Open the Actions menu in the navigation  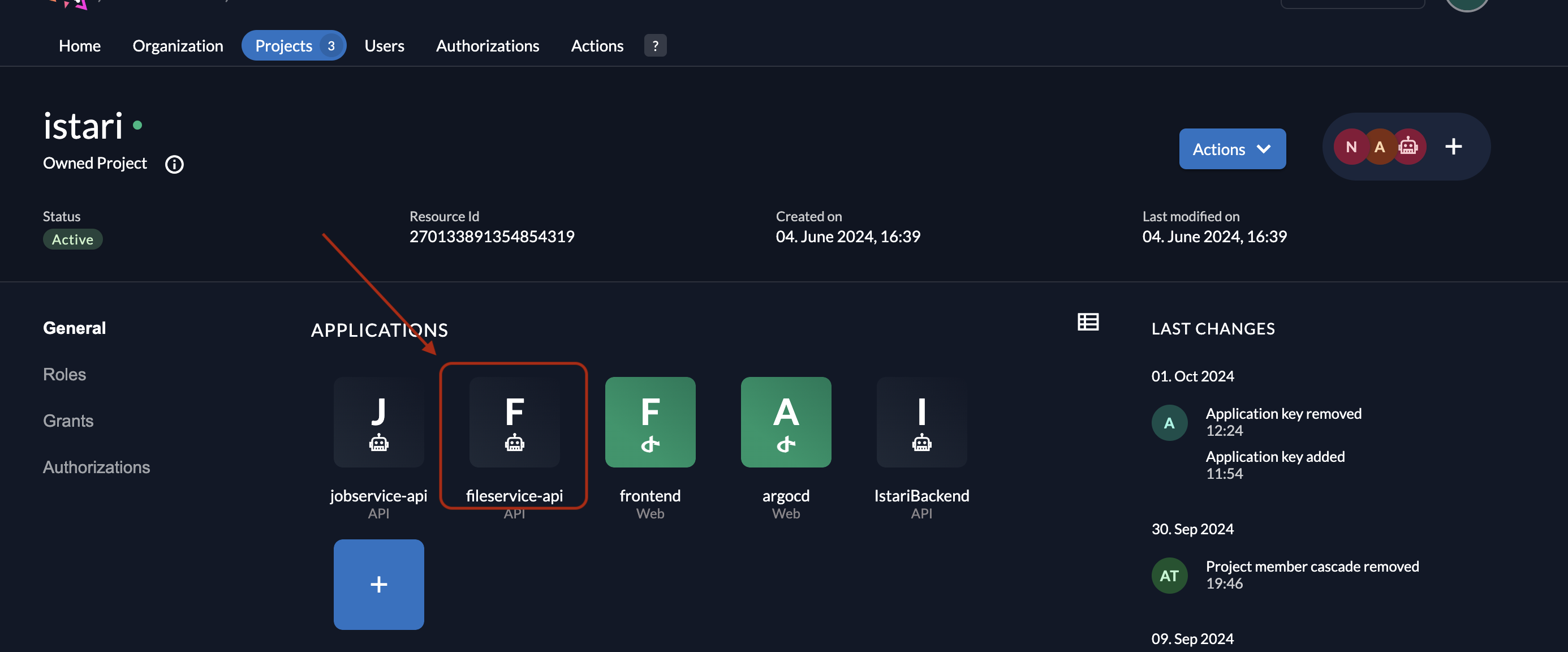point(597,45)
